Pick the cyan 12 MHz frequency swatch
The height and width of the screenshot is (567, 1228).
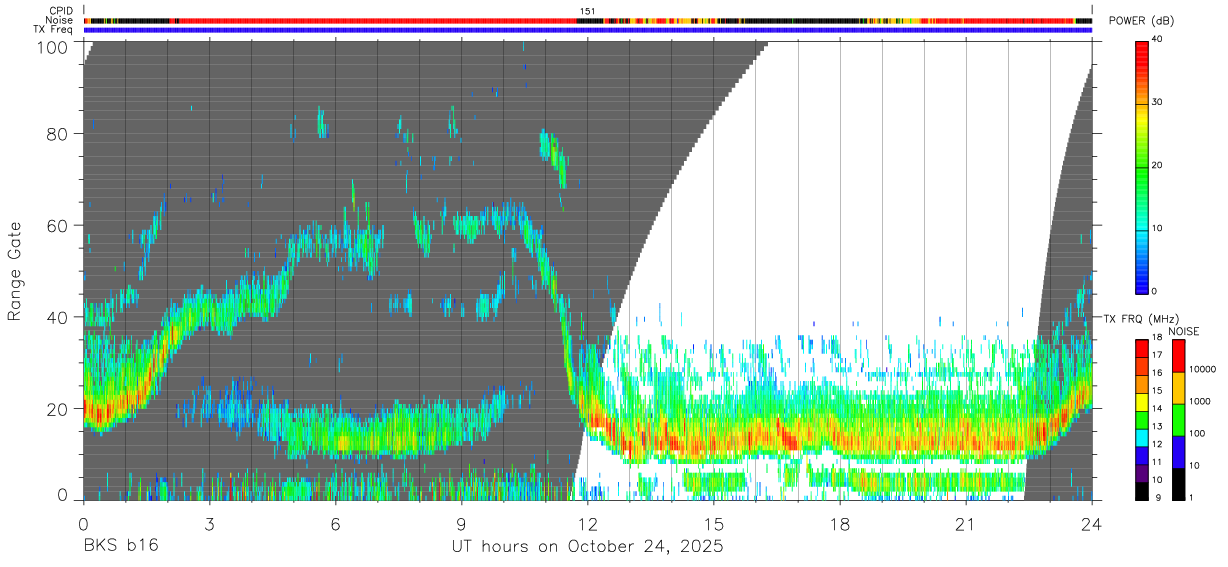tap(1141, 438)
